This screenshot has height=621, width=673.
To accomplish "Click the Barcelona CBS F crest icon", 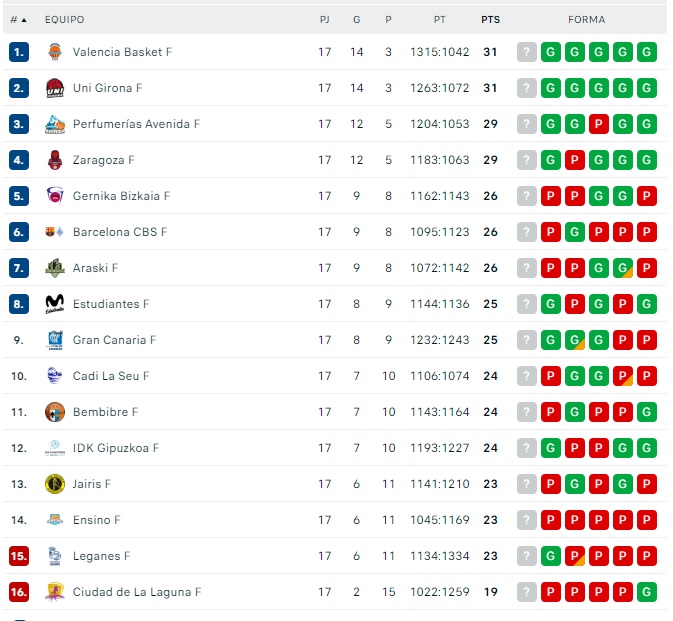I will click(x=55, y=232).
